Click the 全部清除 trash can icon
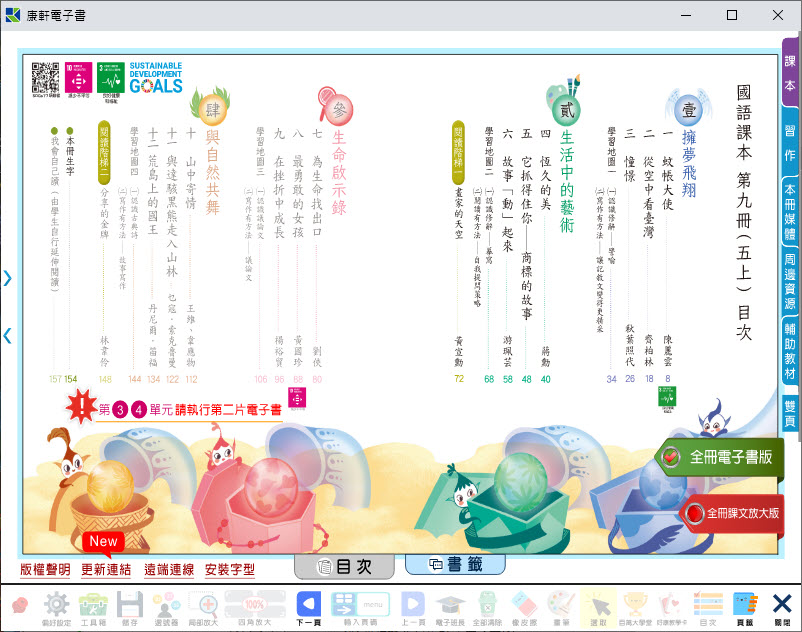The image size is (802, 632). coord(487,605)
